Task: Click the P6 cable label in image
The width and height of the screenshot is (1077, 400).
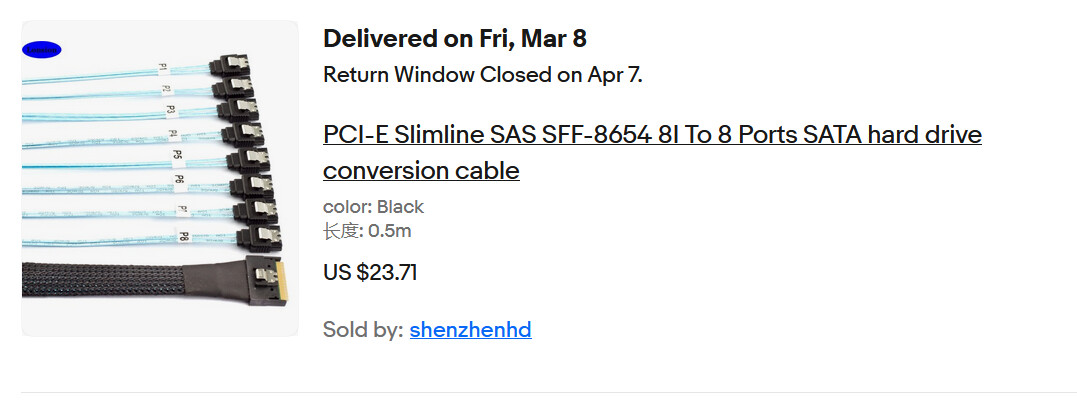Action: point(179,181)
